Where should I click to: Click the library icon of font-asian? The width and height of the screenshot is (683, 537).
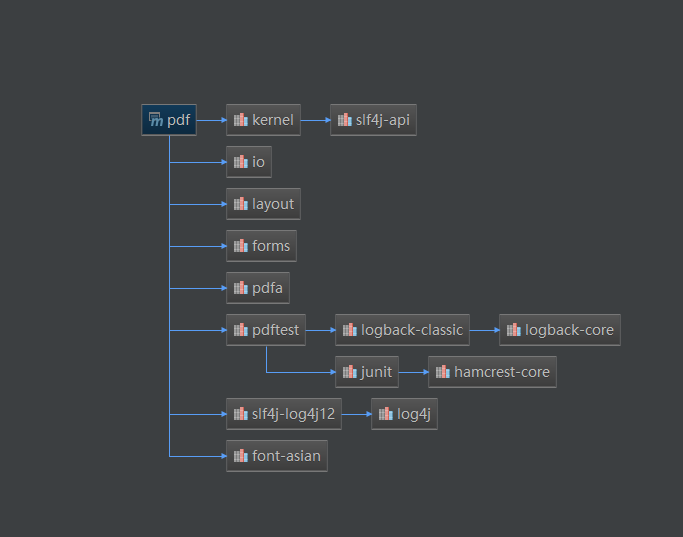coord(240,456)
